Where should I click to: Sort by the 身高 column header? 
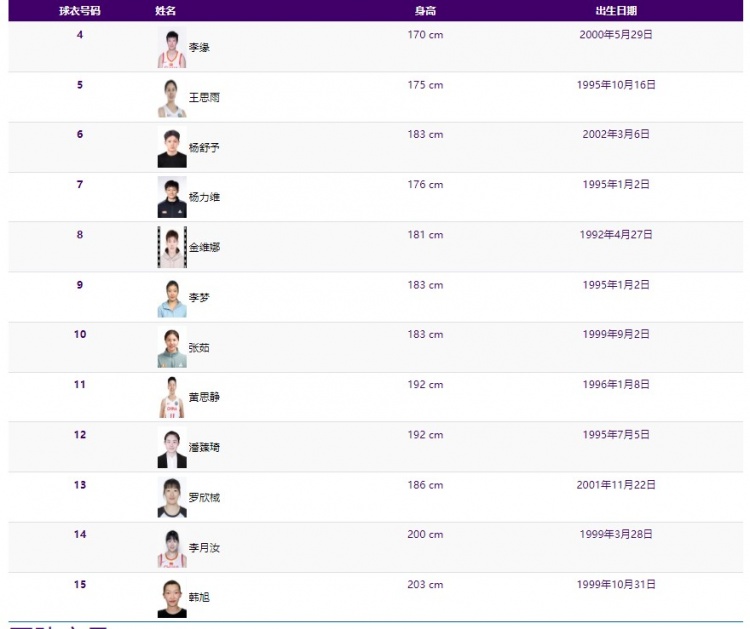click(x=425, y=11)
